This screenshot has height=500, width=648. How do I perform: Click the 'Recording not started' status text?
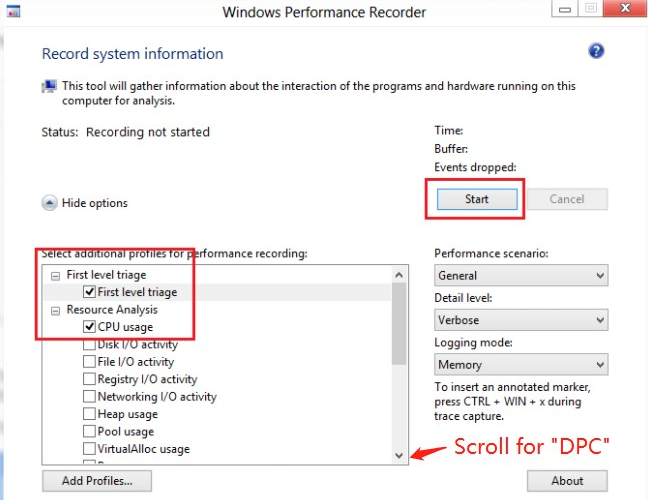pos(148,132)
